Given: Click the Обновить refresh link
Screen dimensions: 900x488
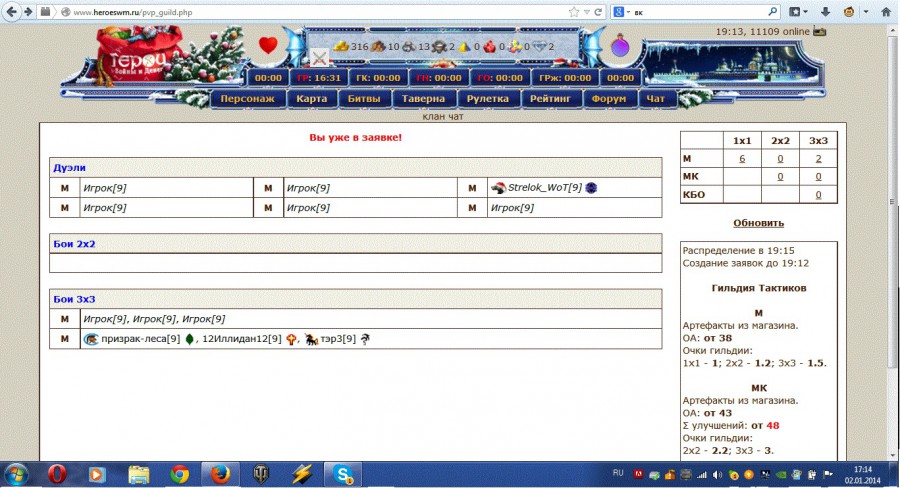Looking at the screenshot, I should coord(758,223).
